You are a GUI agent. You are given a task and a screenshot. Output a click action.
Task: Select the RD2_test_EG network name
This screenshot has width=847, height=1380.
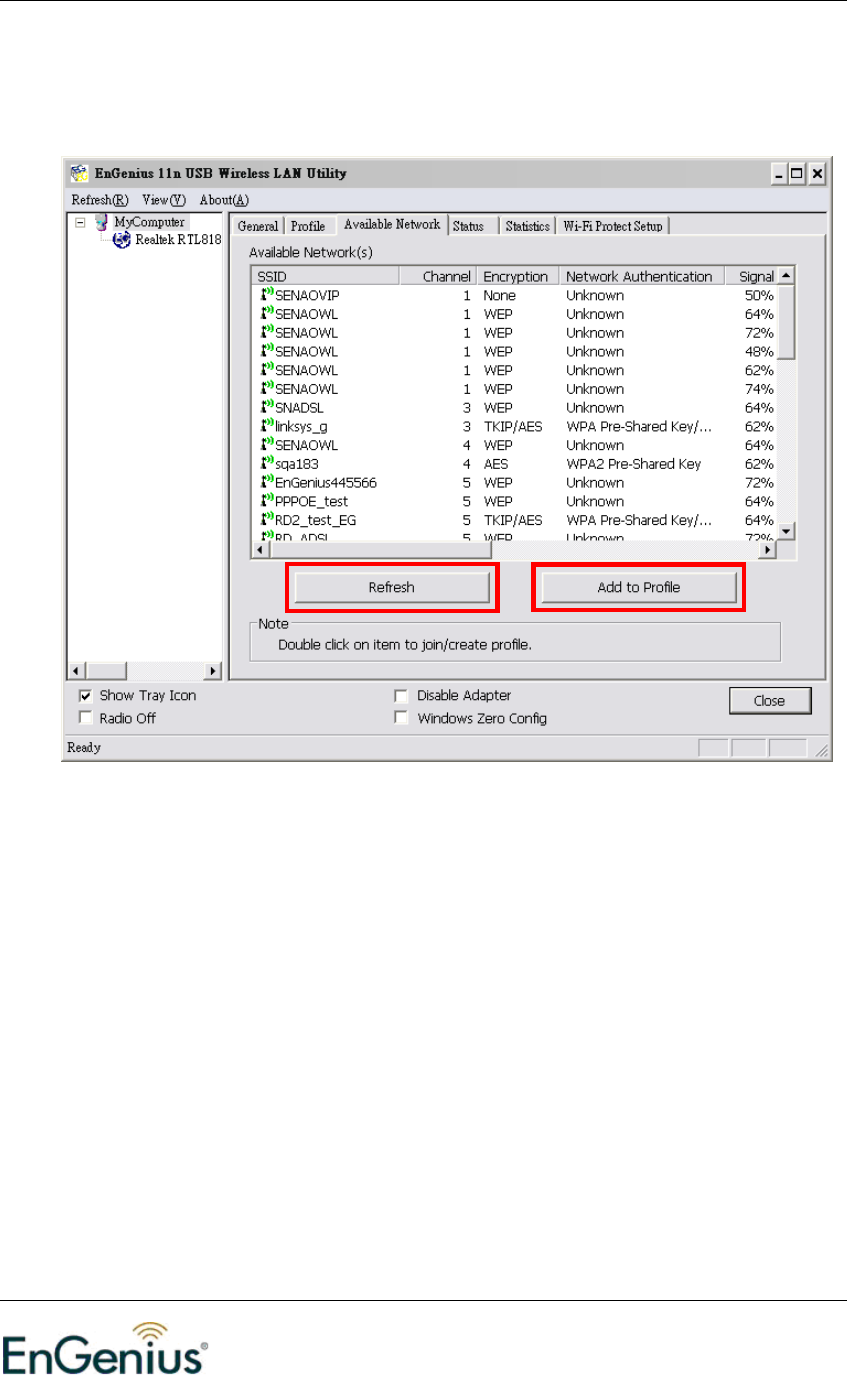pyautogui.click(x=315, y=520)
